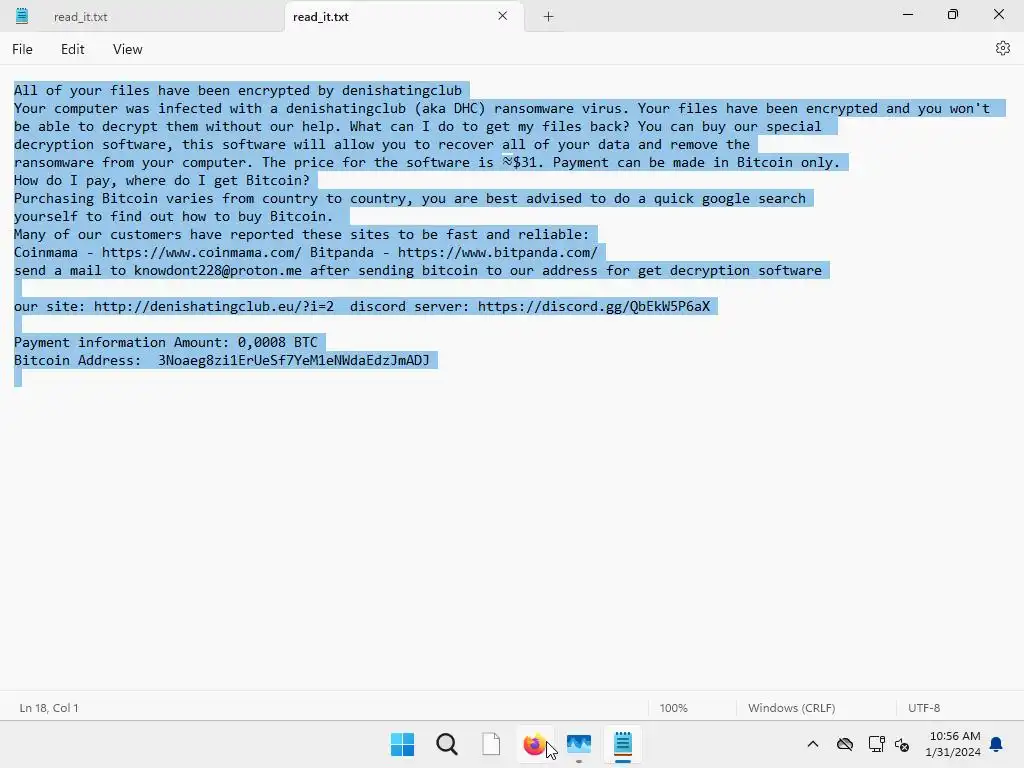Click the Bitcoin address string
This screenshot has width=1024, height=768.
coord(294,360)
